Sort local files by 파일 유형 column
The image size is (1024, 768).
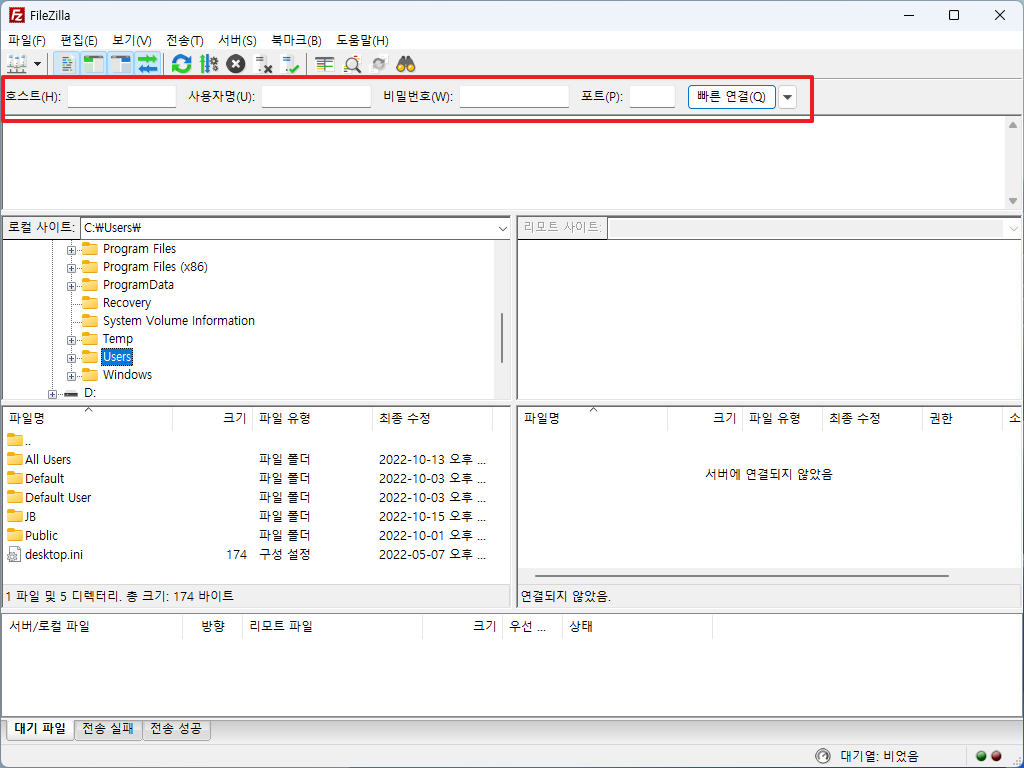(312, 419)
